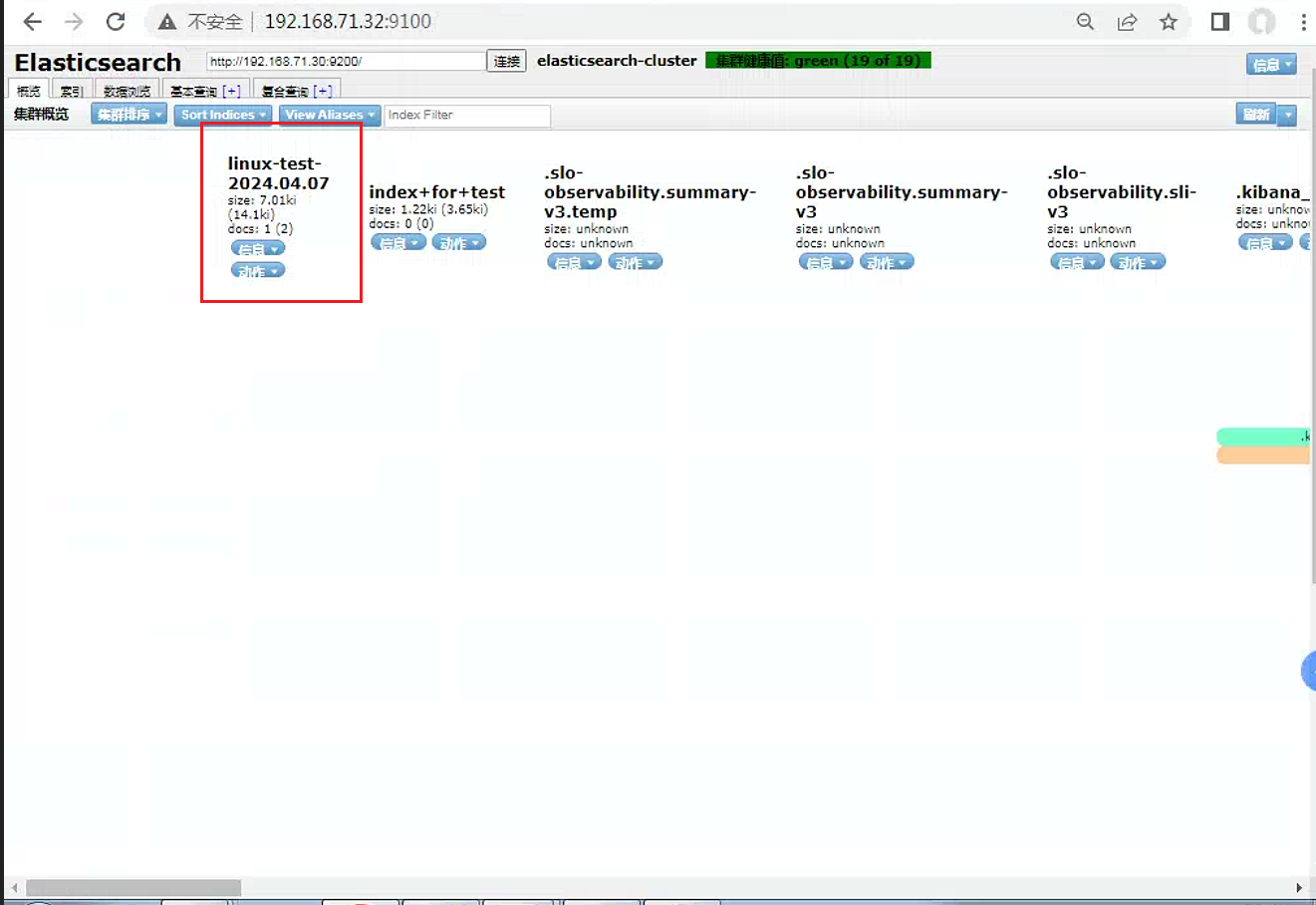
Task: Click the not-secure warning triangle icon
Action: coord(167,22)
